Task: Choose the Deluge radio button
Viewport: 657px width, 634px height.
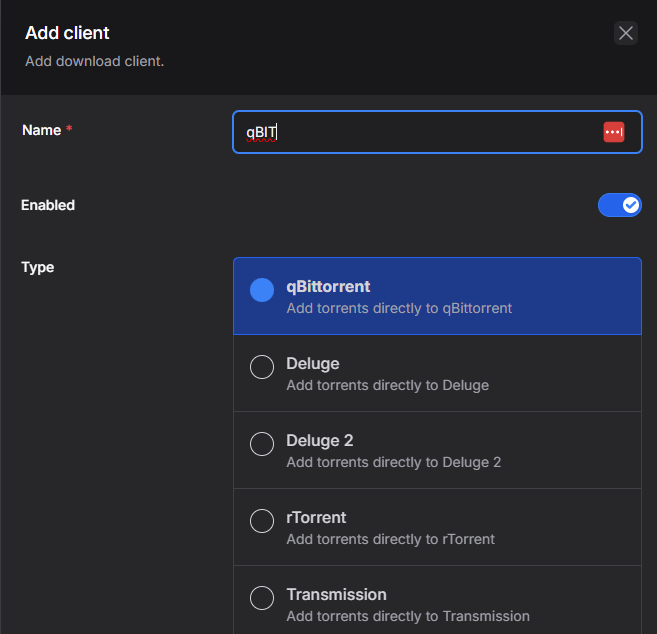Action: pyautogui.click(x=262, y=367)
